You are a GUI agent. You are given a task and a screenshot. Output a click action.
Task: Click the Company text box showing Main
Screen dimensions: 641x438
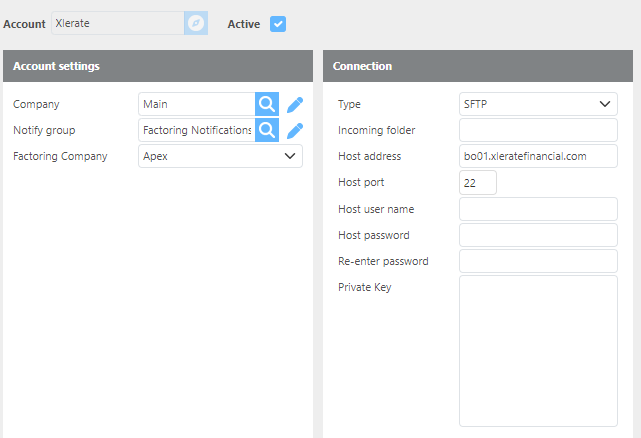tap(197, 104)
